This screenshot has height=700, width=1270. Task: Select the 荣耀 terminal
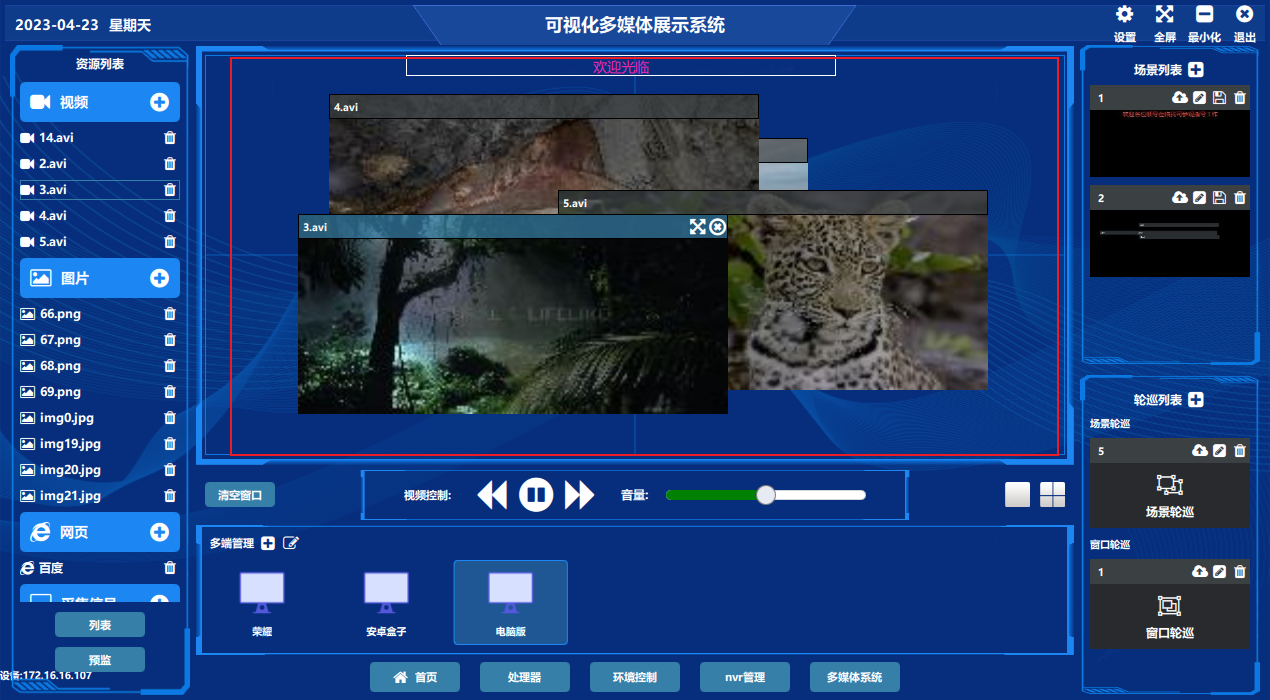pyautogui.click(x=262, y=603)
